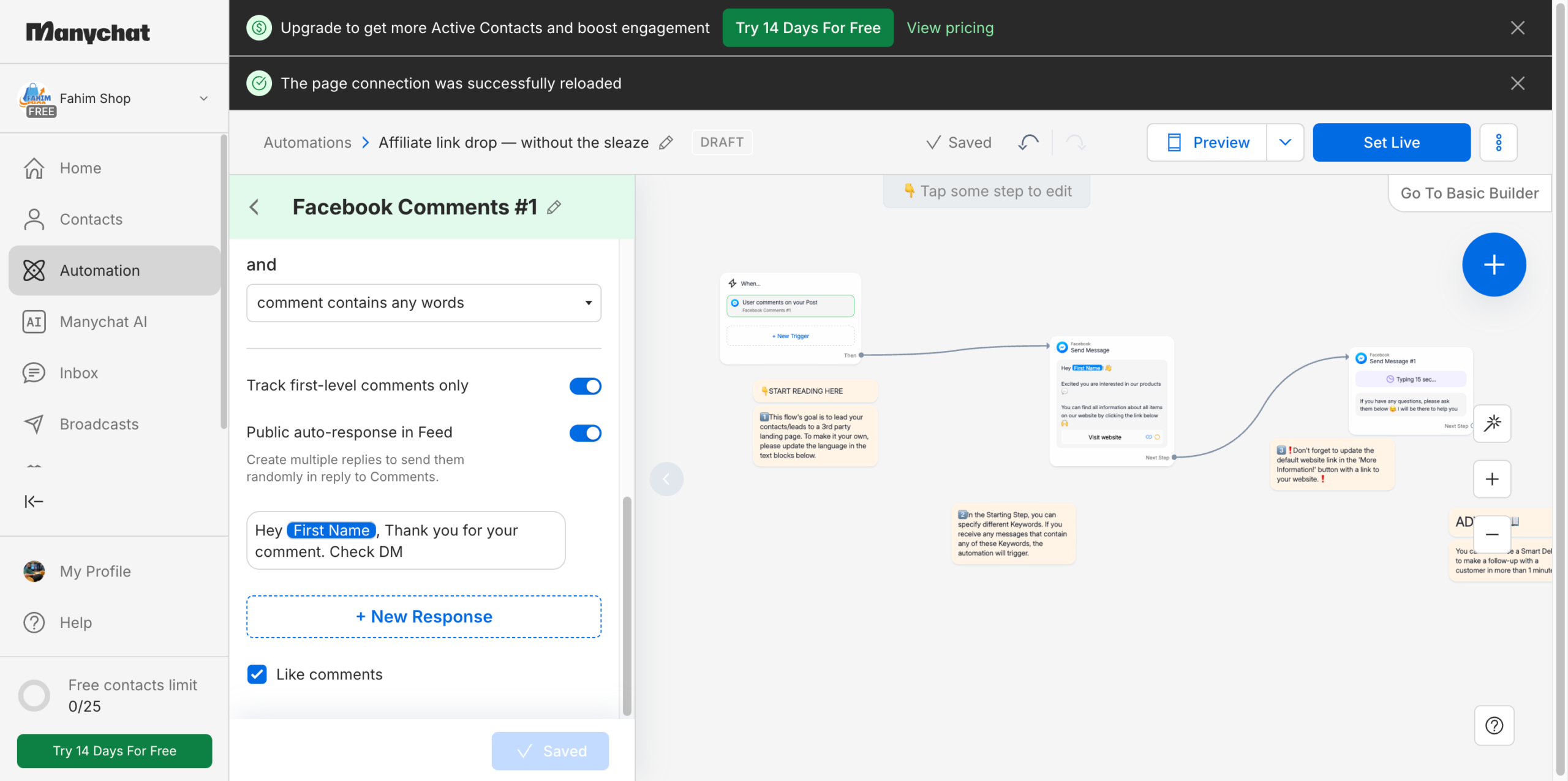Click the New Trigger button on canvas
Screen dimensions: 1568x781
[x=790, y=336]
